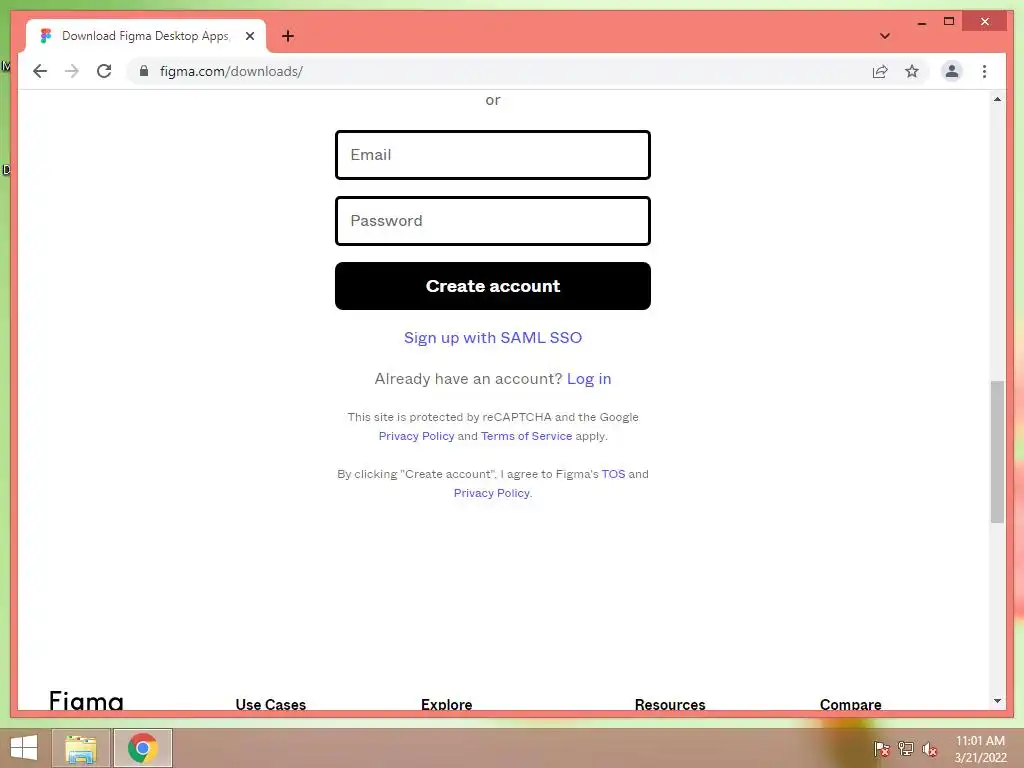The height and width of the screenshot is (768, 1024).
Task: Share this page using the share icon
Action: [880, 71]
